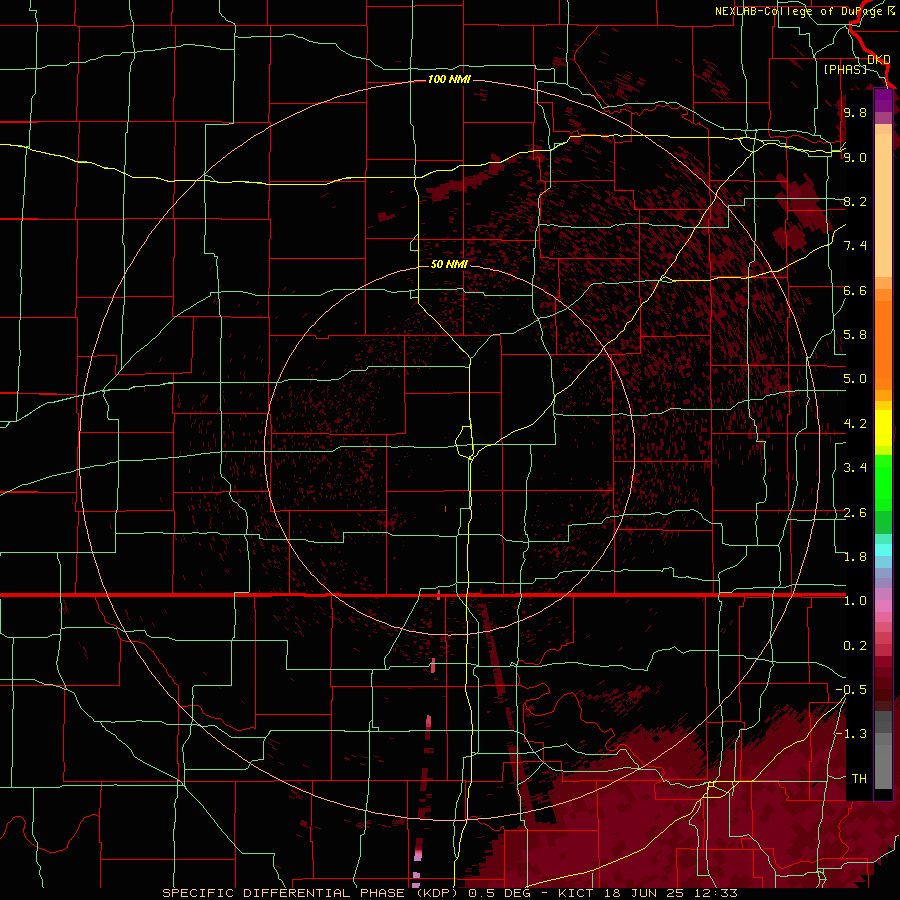Click the 8.2 legend value
The height and width of the screenshot is (900, 900).
[x=855, y=201]
